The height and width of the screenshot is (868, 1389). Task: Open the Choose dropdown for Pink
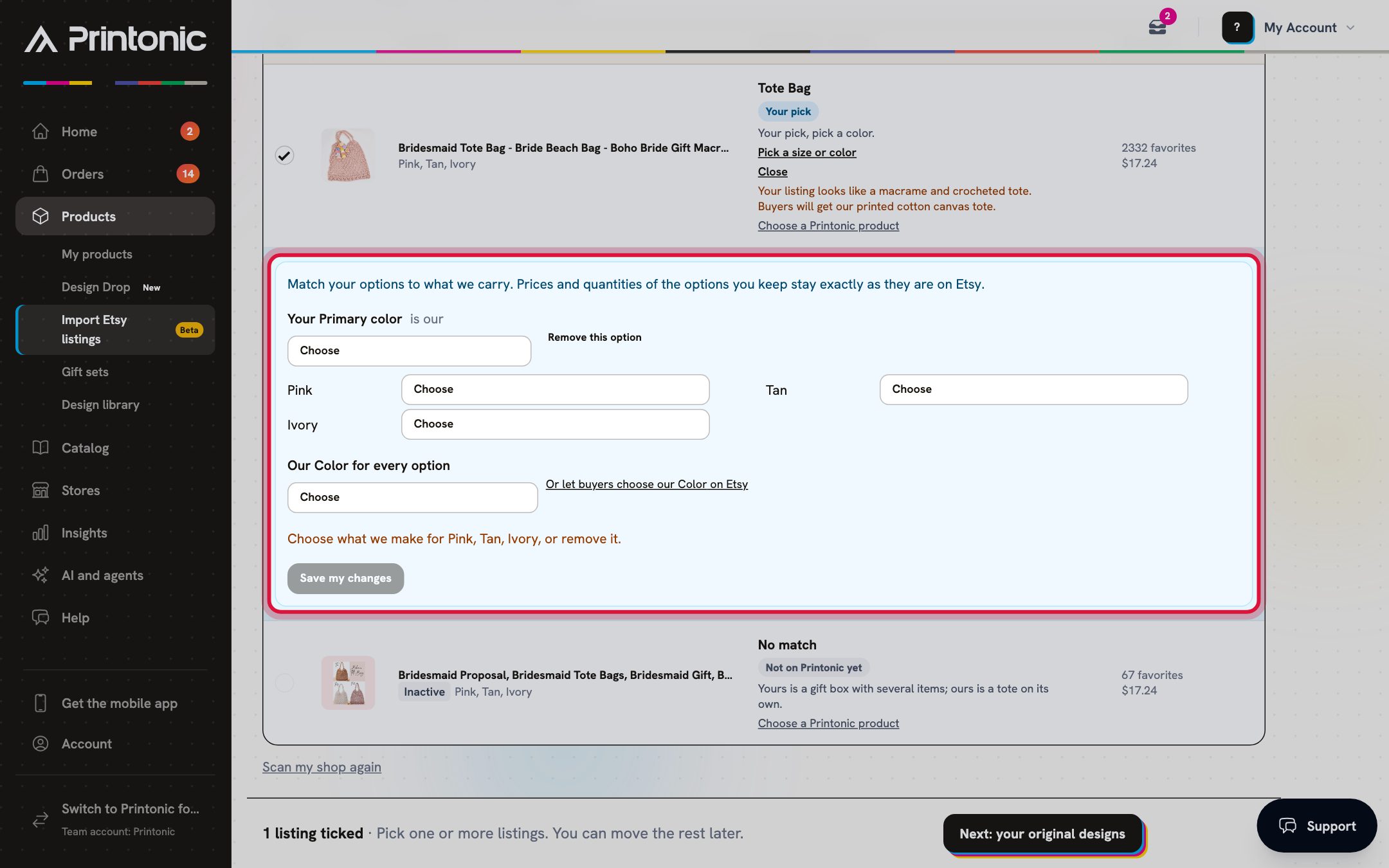pyautogui.click(x=555, y=389)
